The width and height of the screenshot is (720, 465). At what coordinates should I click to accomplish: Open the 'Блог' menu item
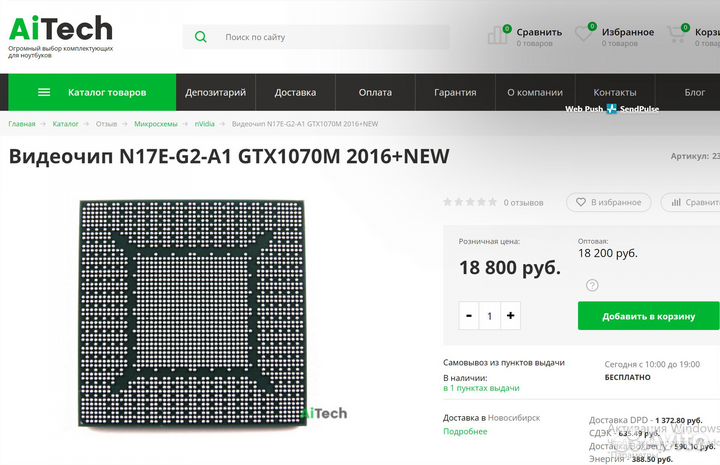pos(694,92)
